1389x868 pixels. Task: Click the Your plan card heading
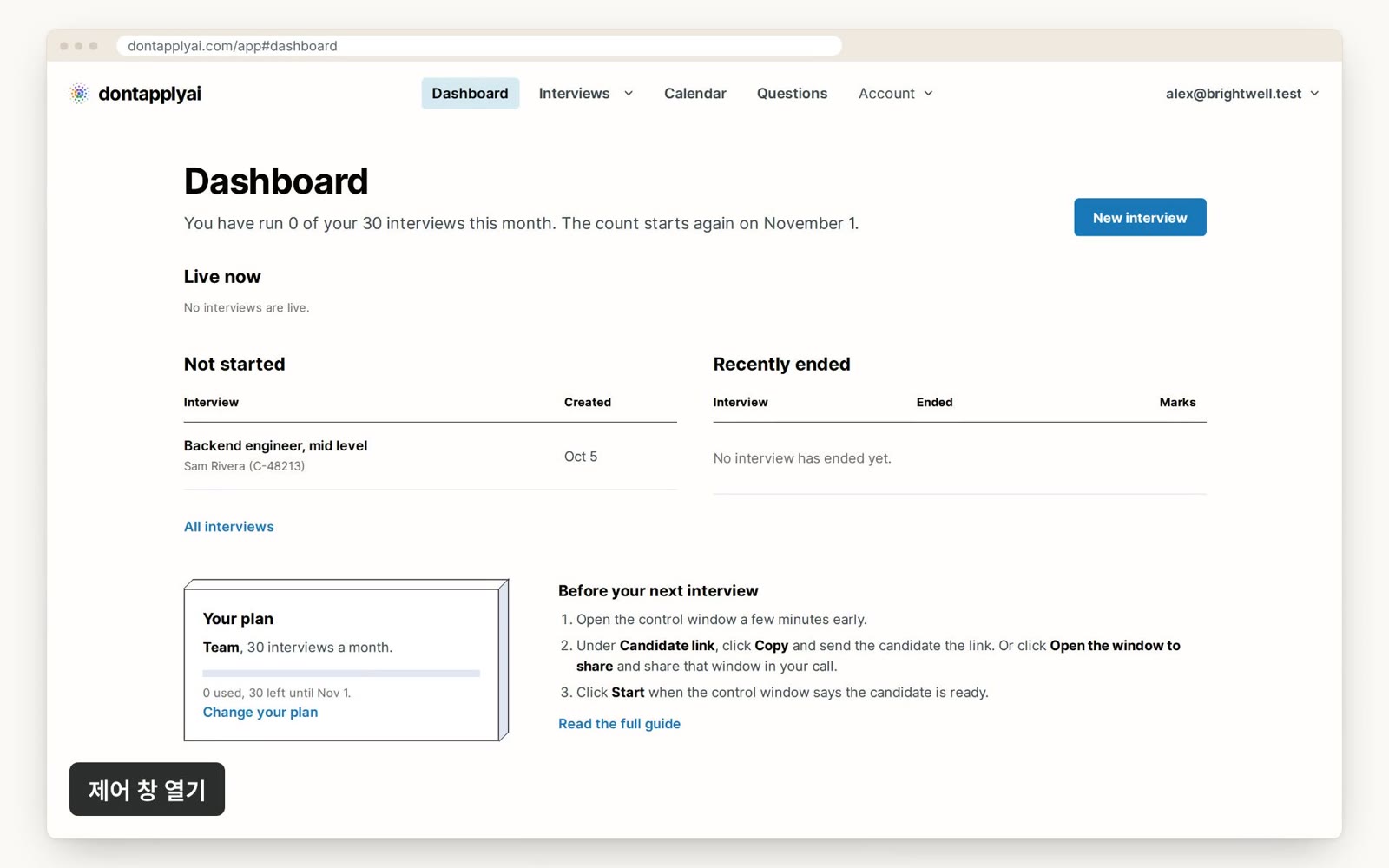238,619
